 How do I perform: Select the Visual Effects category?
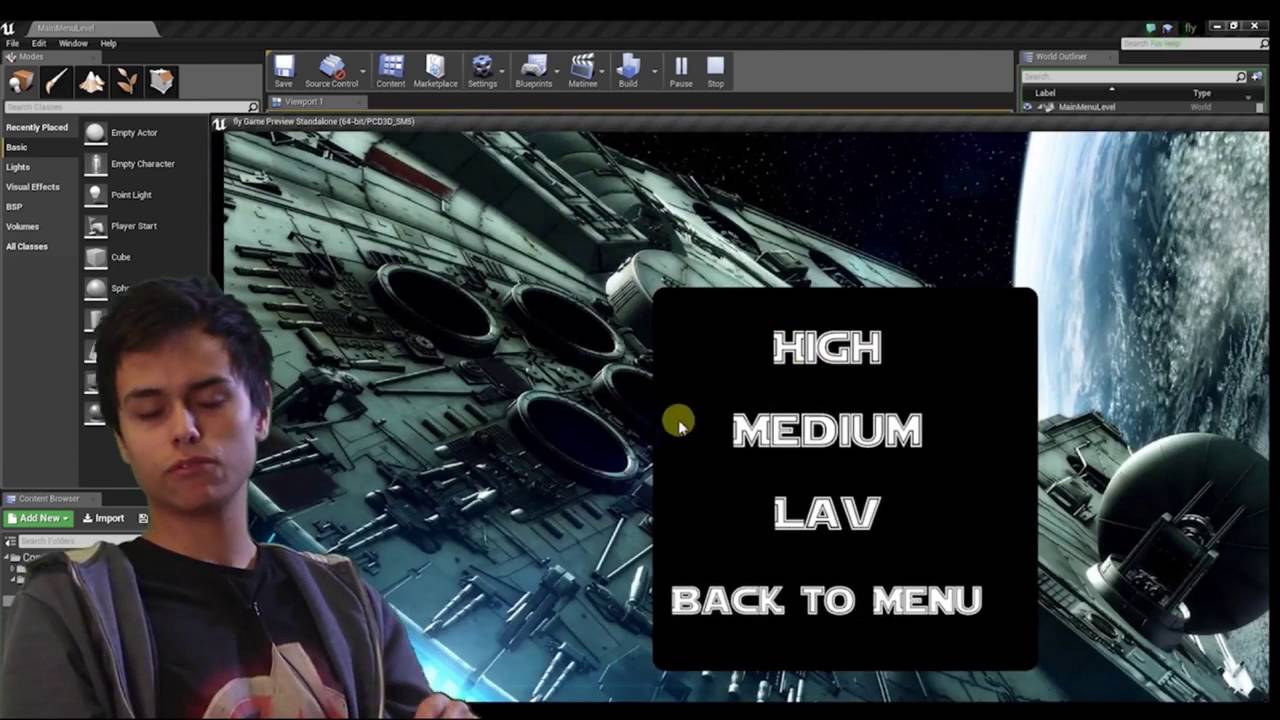(x=33, y=187)
